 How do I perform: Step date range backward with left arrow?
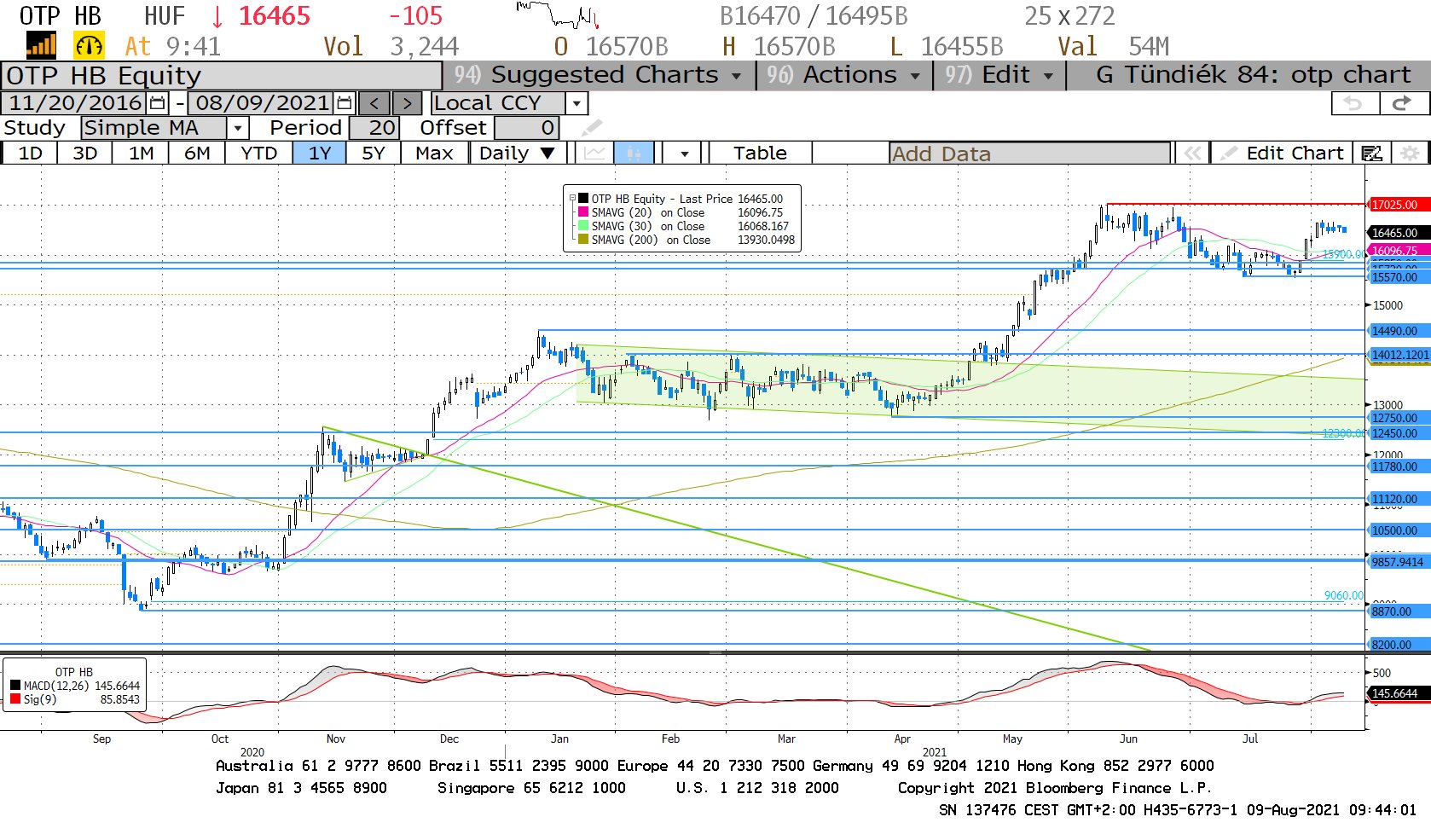pos(374,103)
